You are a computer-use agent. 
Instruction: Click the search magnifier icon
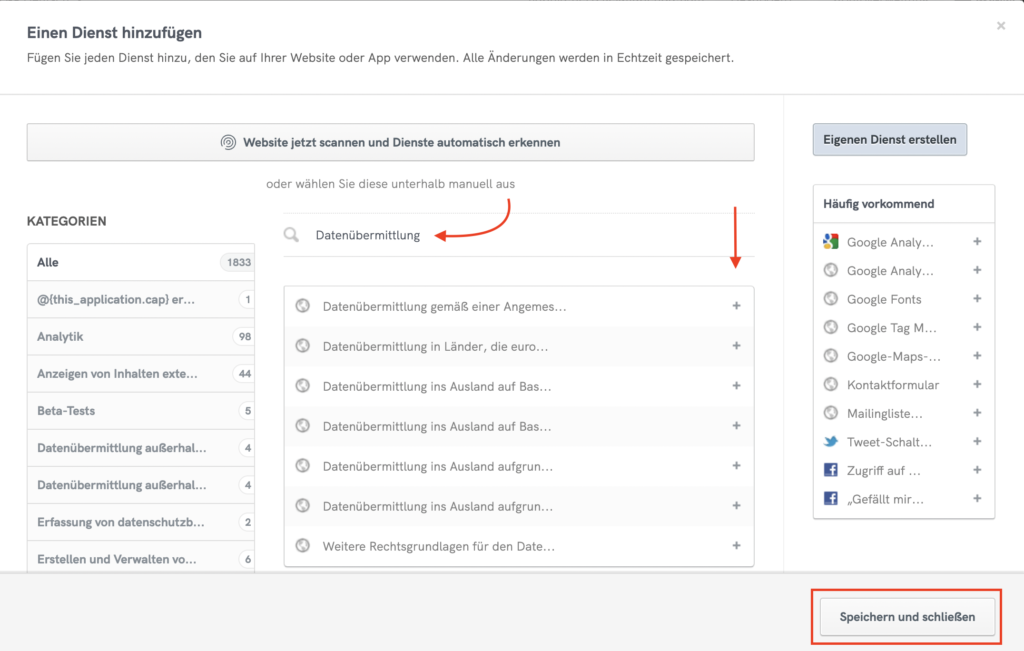coord(291,236)
